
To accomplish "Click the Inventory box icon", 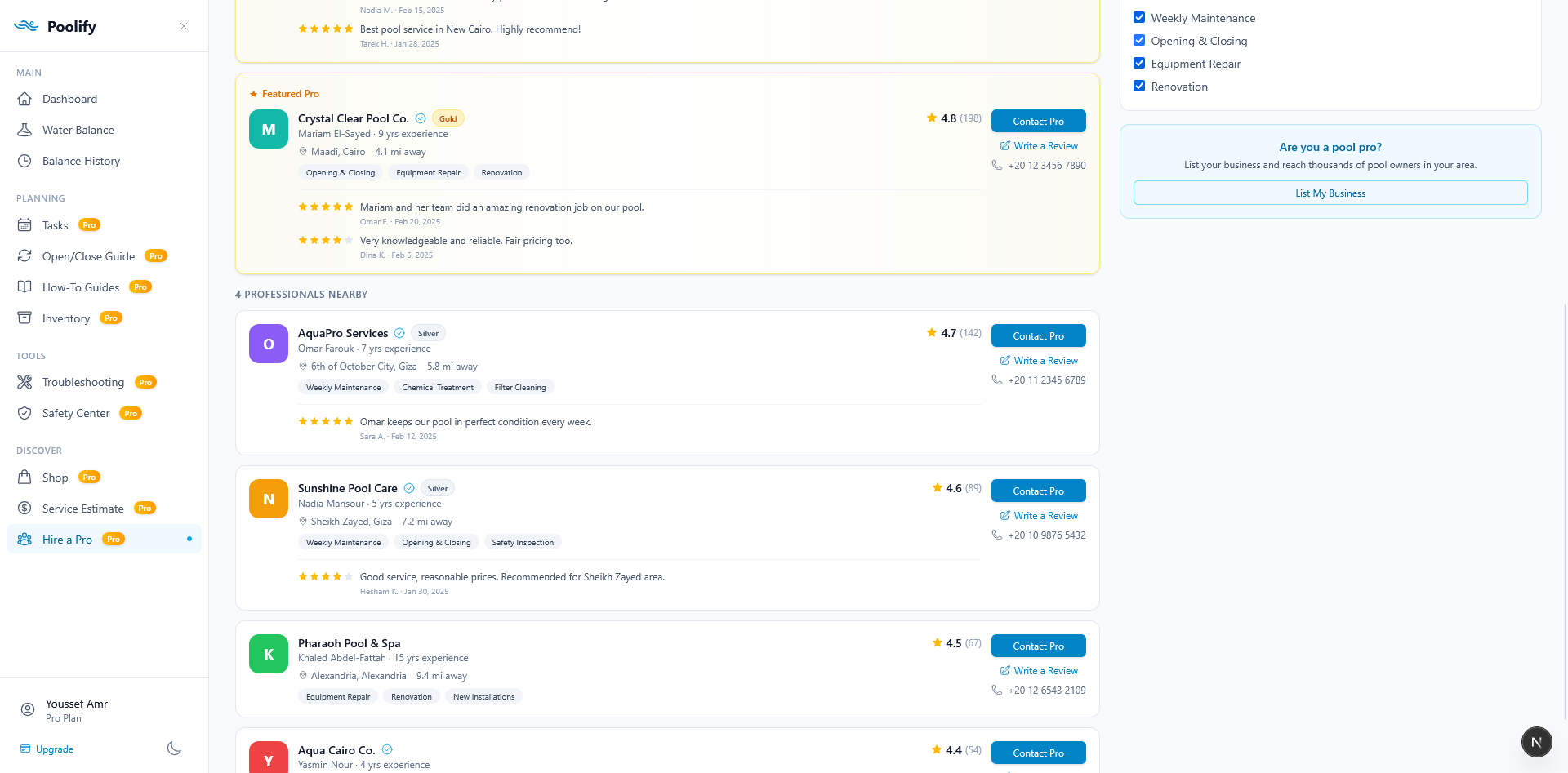I will tap(24, 318).
